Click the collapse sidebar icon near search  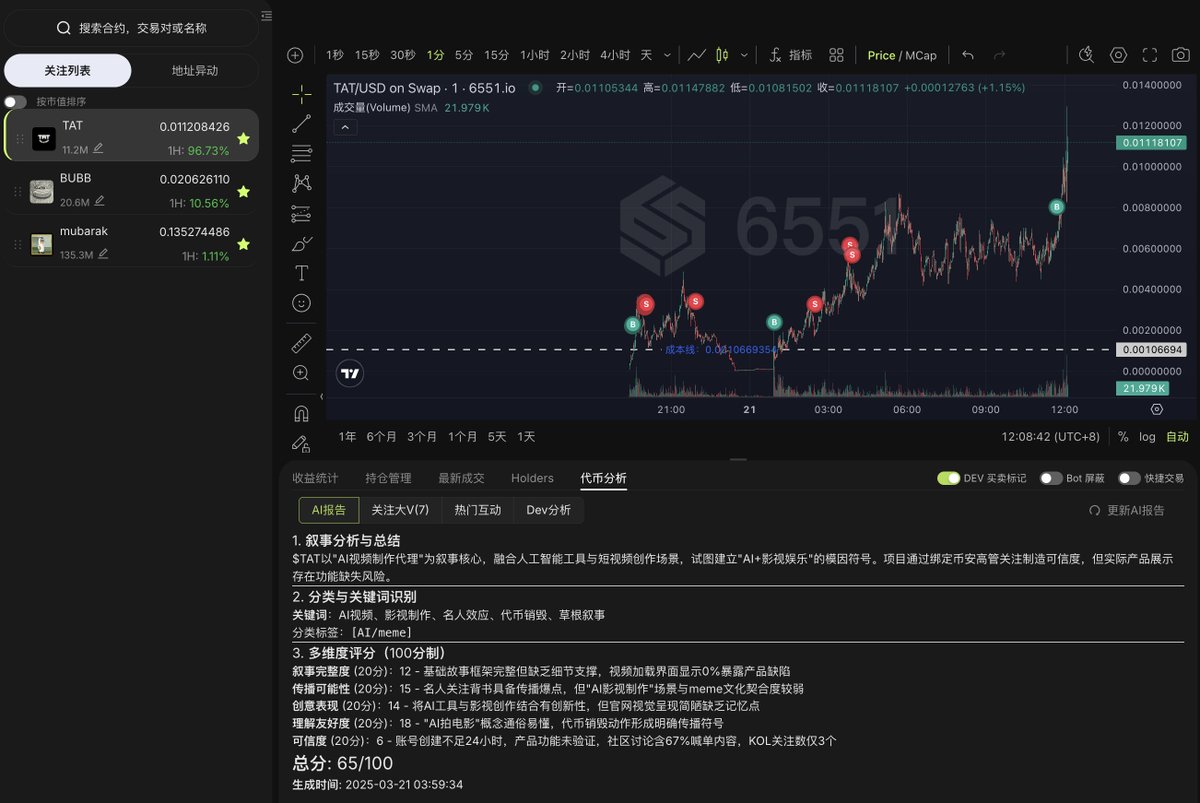pyautogui.click(x=266, y=16)
